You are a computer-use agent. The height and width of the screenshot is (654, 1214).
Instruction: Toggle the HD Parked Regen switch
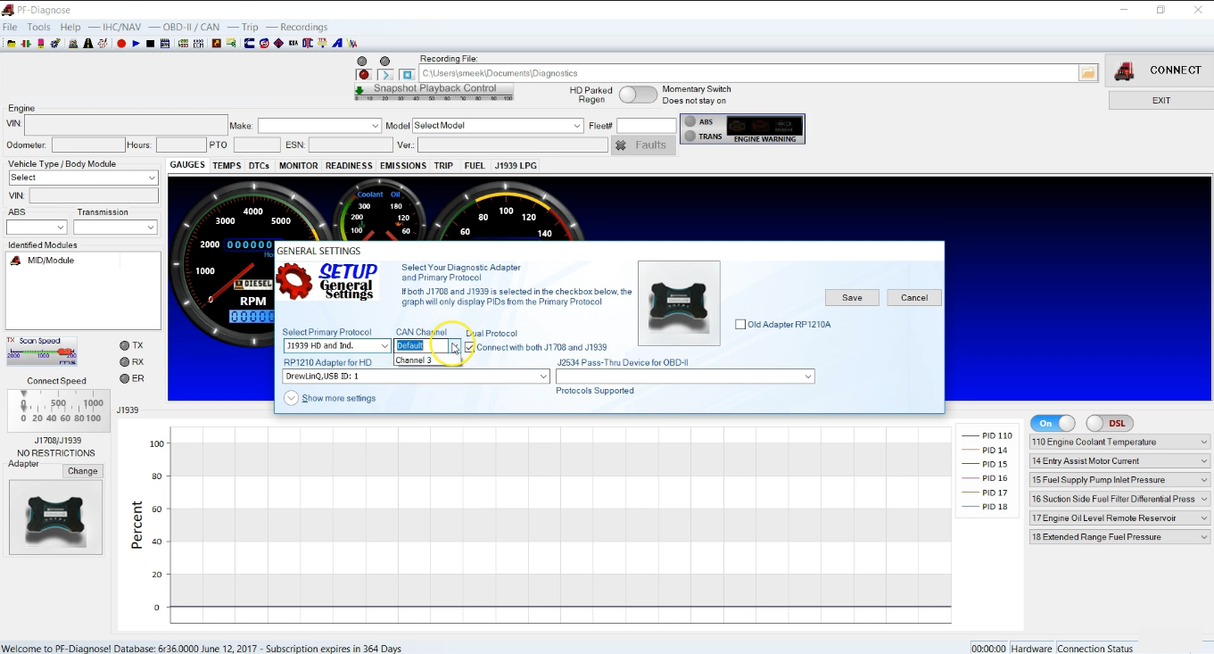[x=637, y=95]
